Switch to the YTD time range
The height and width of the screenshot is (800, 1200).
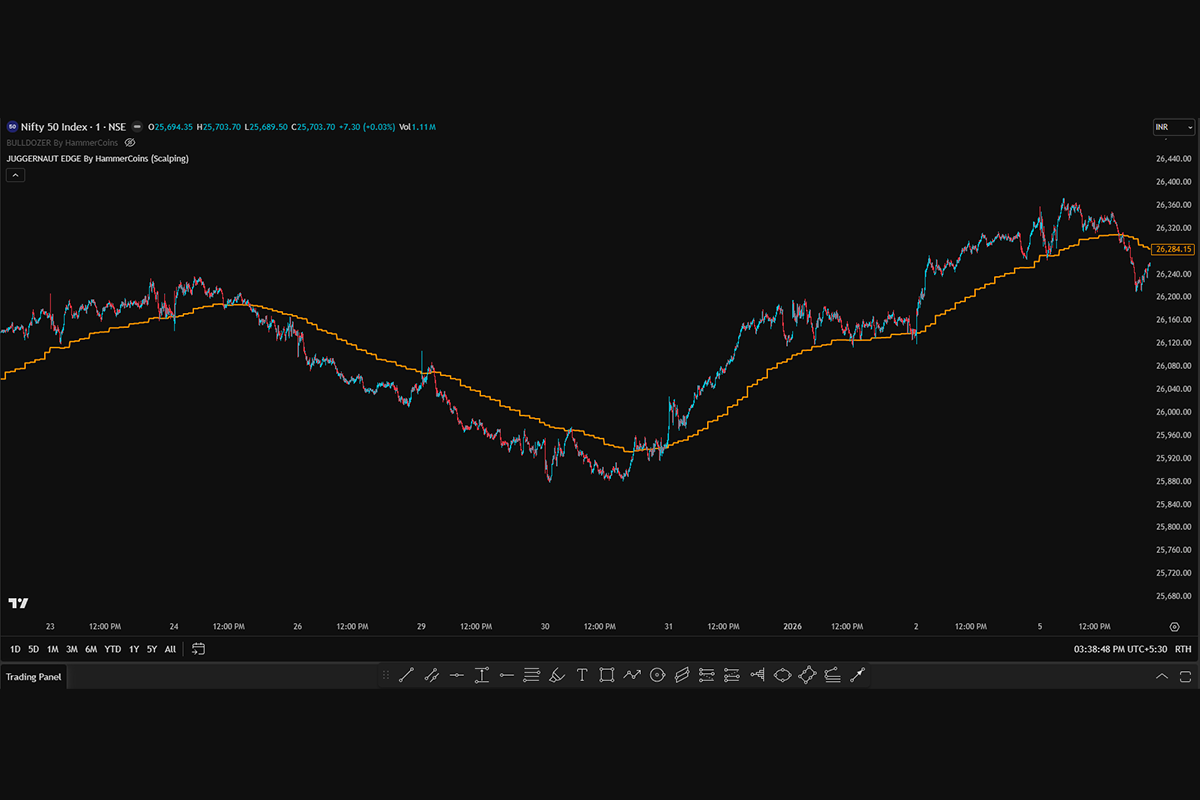point(112,649)
